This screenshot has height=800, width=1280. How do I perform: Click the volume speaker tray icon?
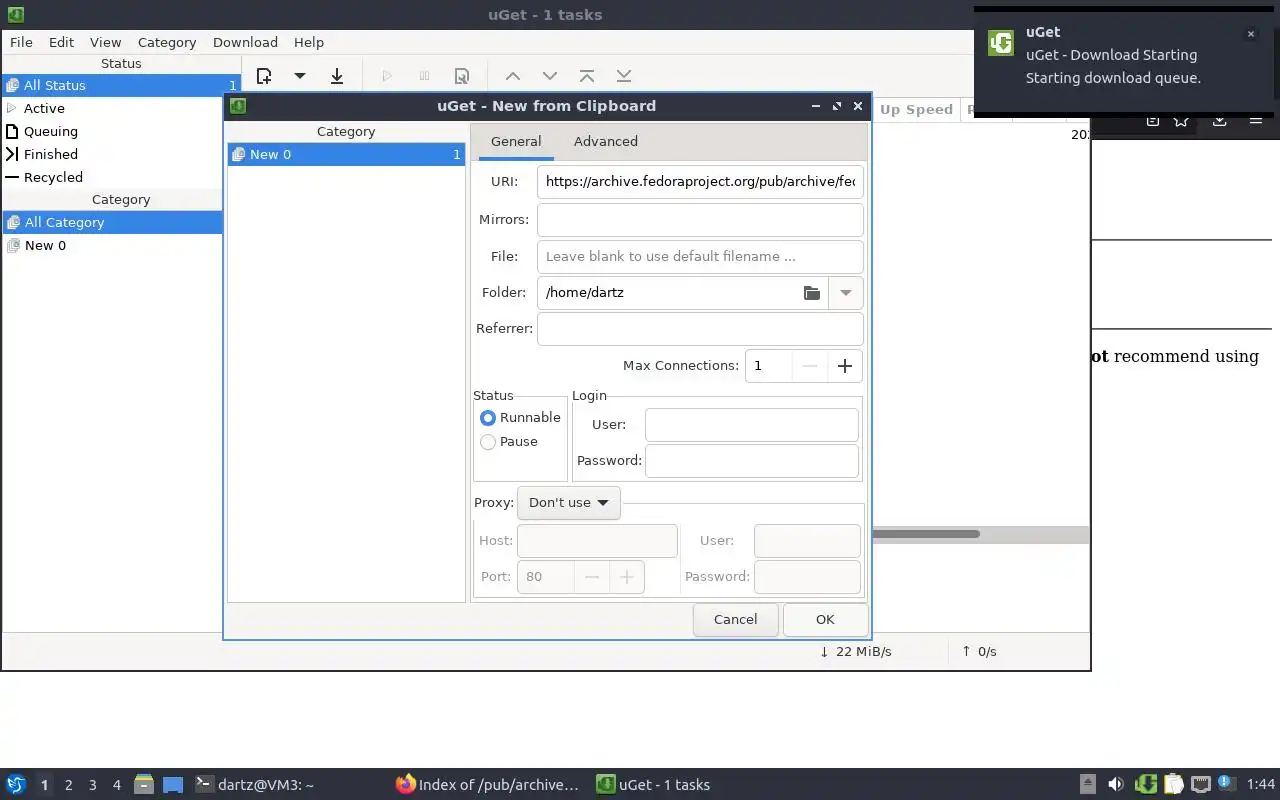[1116, 785]
